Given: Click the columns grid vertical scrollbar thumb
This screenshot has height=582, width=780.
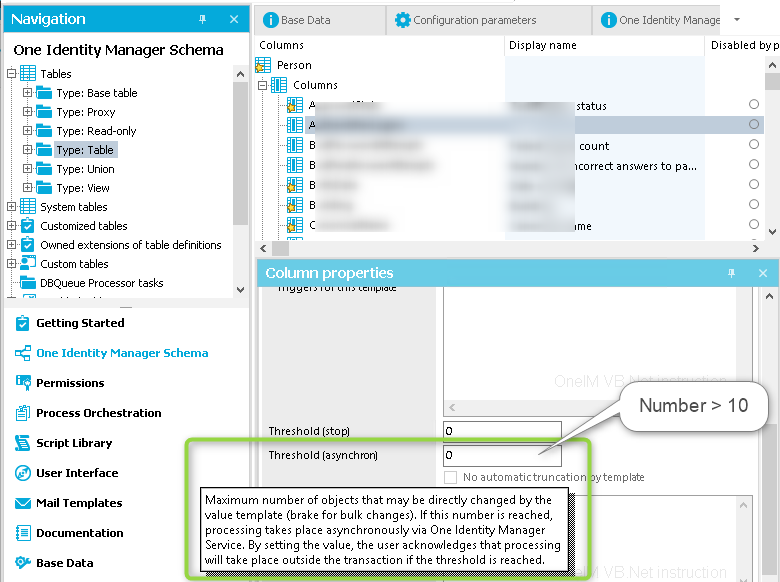Looking at the screenshot, I should tap(772, 82).
